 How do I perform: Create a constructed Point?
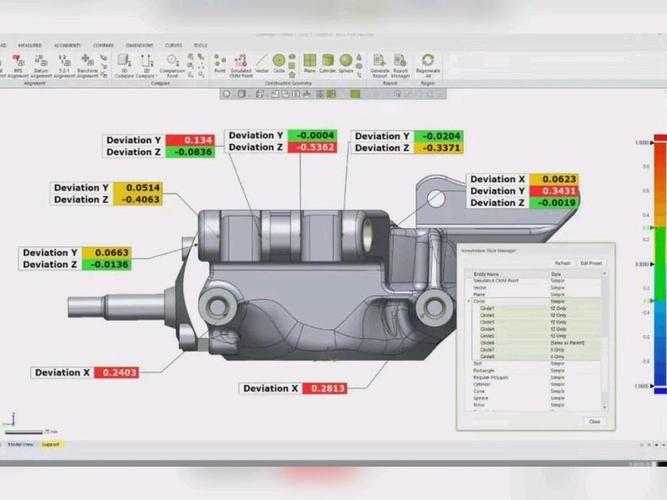[220, 64]
